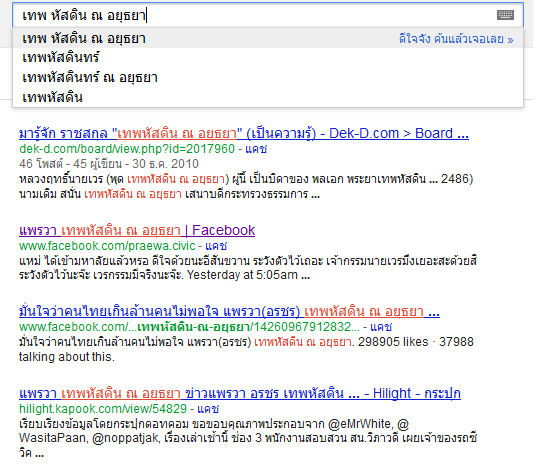Click the www.facebook.com/praewa.civic URL text
539x472 pixels.
[x=107, y=246]
